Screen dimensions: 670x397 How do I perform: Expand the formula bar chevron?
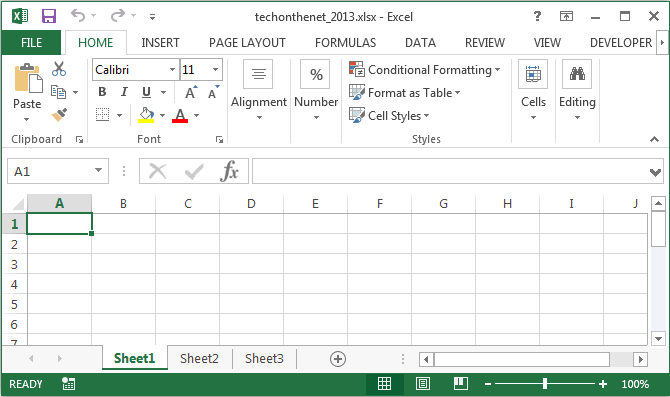655,172
